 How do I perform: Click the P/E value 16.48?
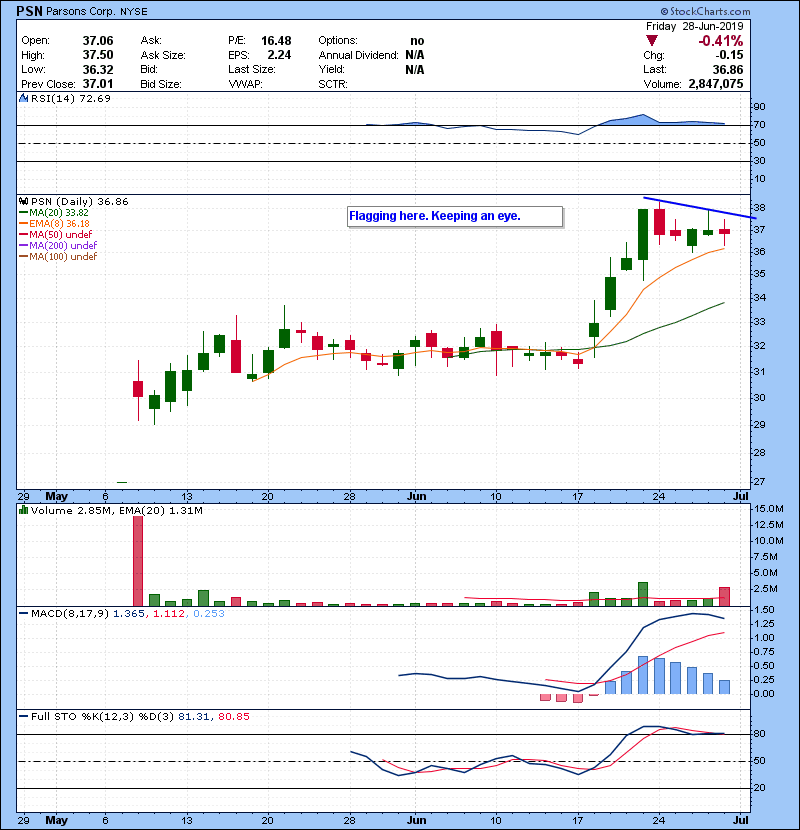(x=276, y=41)
